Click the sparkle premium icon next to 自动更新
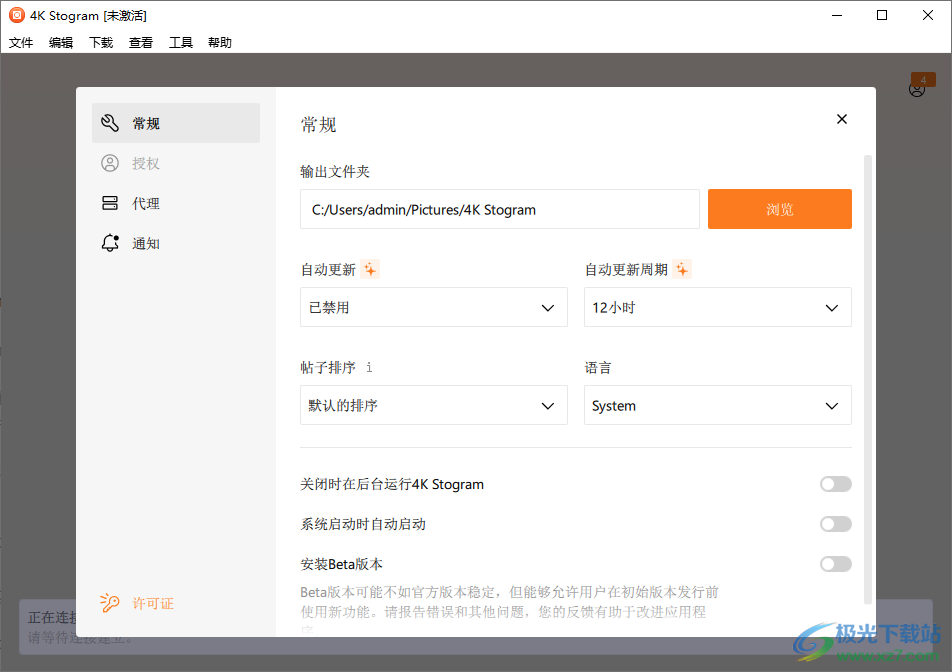 (x=370, y=269)
